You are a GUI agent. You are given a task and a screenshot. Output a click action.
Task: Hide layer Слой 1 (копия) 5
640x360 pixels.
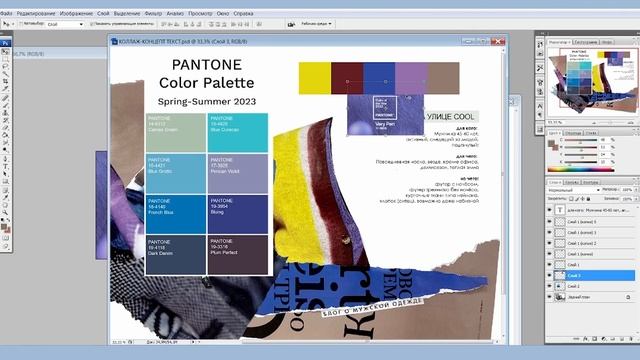(x=549, y=221)
